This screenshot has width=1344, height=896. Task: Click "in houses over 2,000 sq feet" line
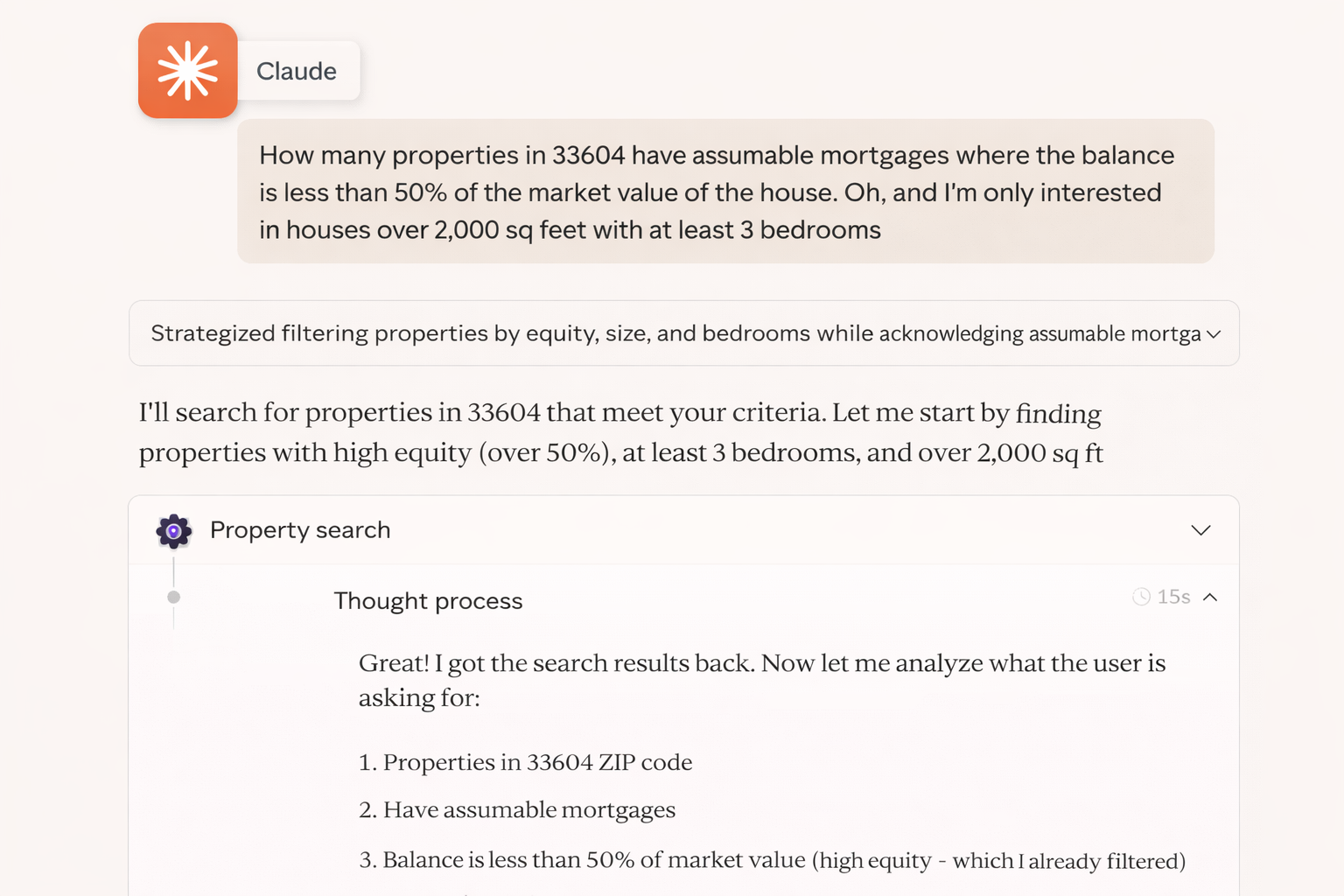570,230
